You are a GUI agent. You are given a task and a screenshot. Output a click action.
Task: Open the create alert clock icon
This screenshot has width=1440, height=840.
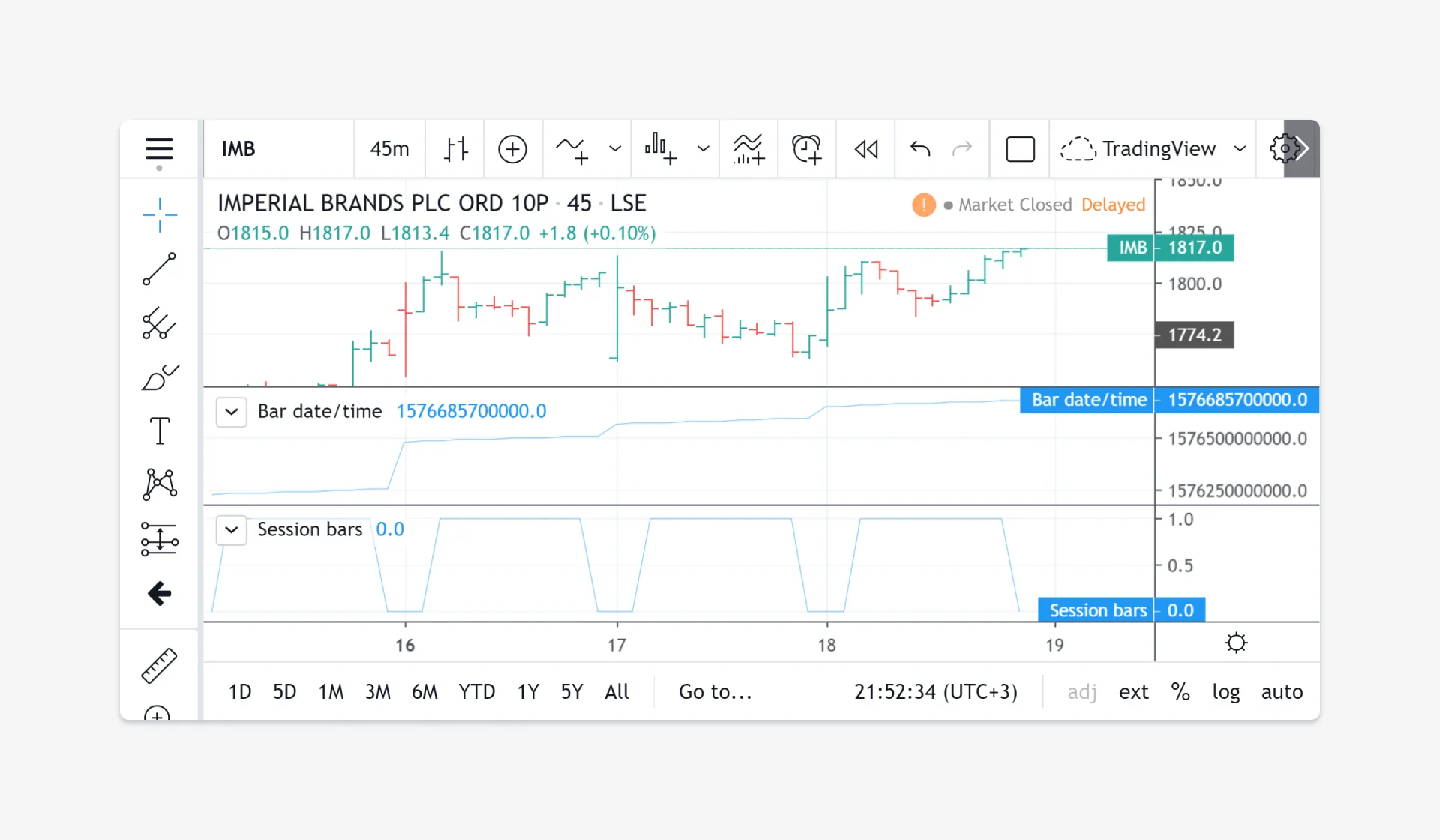tap(806, 148)
